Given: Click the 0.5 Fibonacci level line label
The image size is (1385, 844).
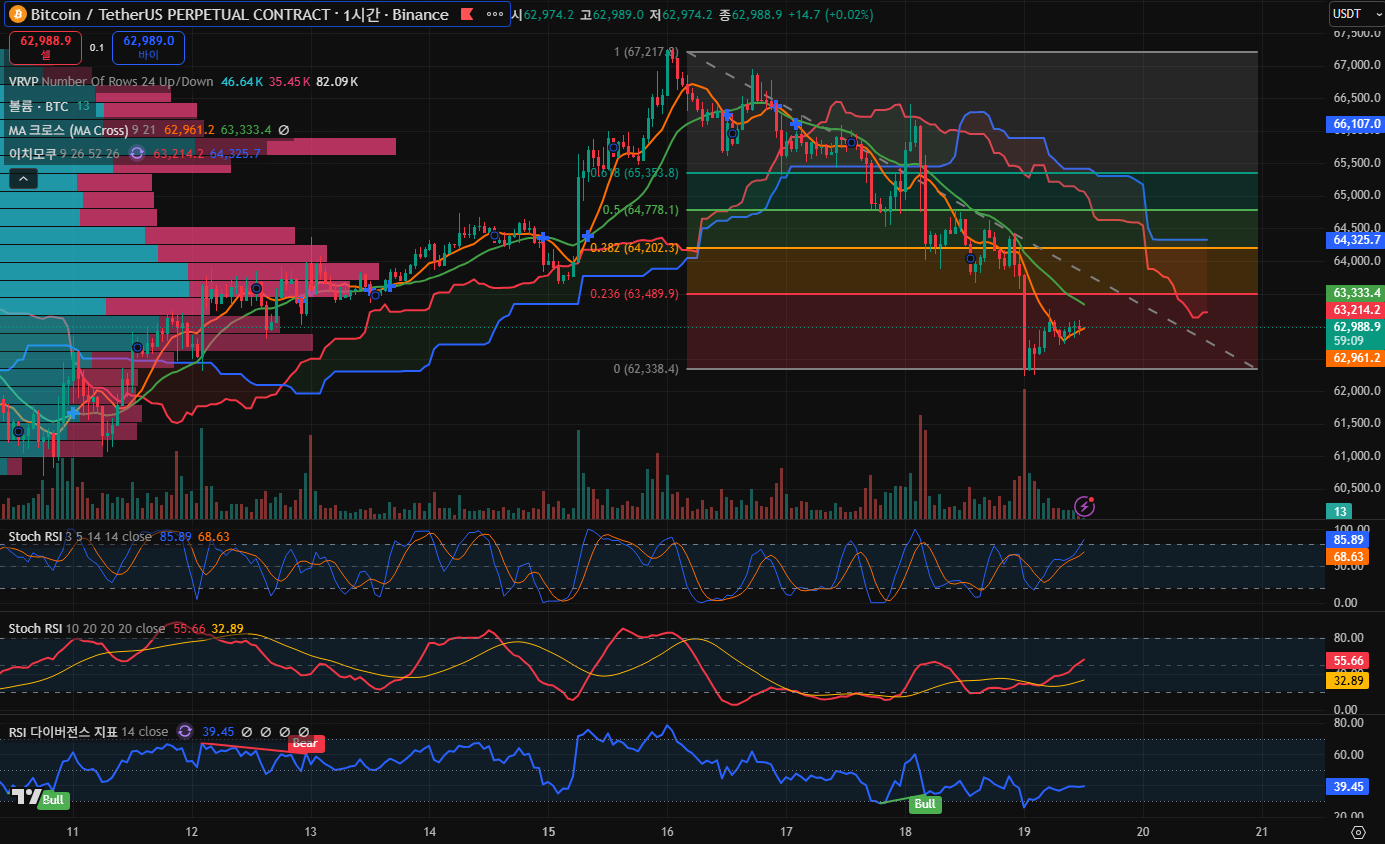Looking at the screenshot, I should pyautogui.click(x=640, y=210).
